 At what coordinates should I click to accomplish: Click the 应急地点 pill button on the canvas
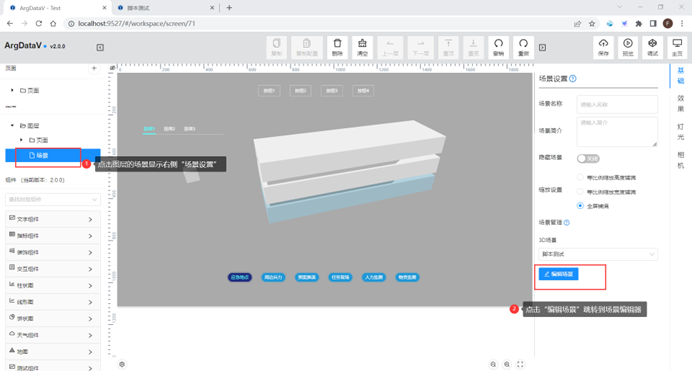coord(240,277)
